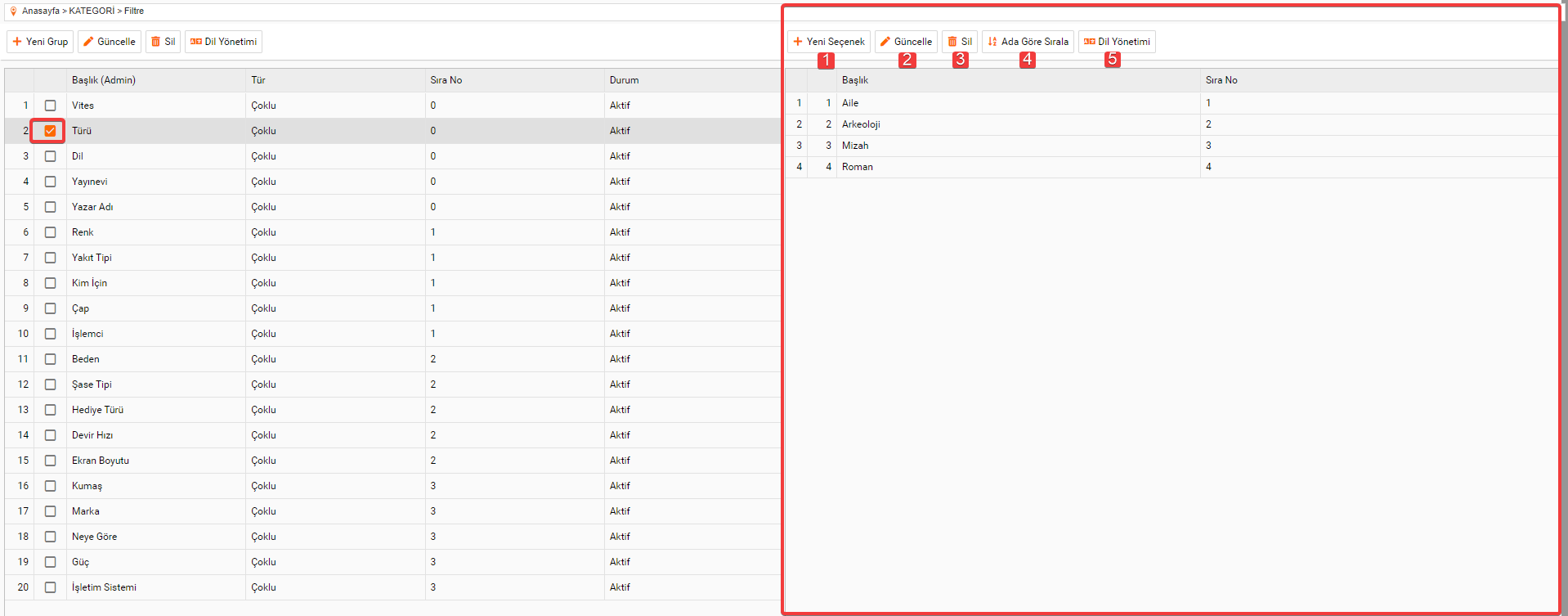Click Aktif status in Renk row
Viewport: 1568px width, 616px height.
coord(620,232)
